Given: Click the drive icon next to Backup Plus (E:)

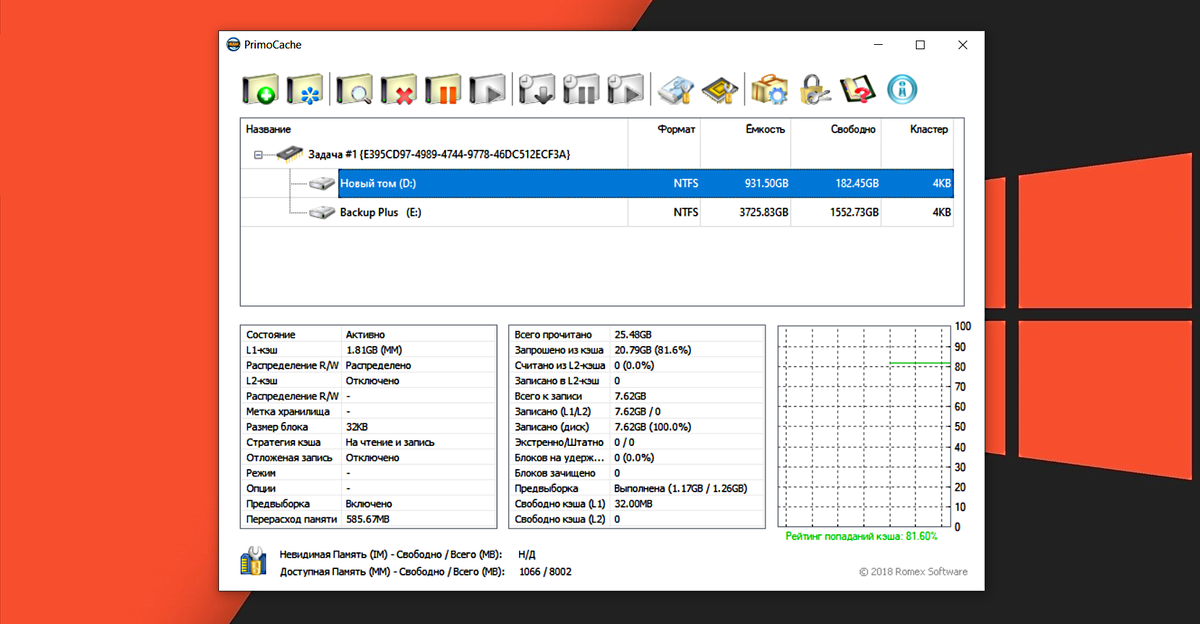Looking at the screenshot, I should tap(322, 213).
